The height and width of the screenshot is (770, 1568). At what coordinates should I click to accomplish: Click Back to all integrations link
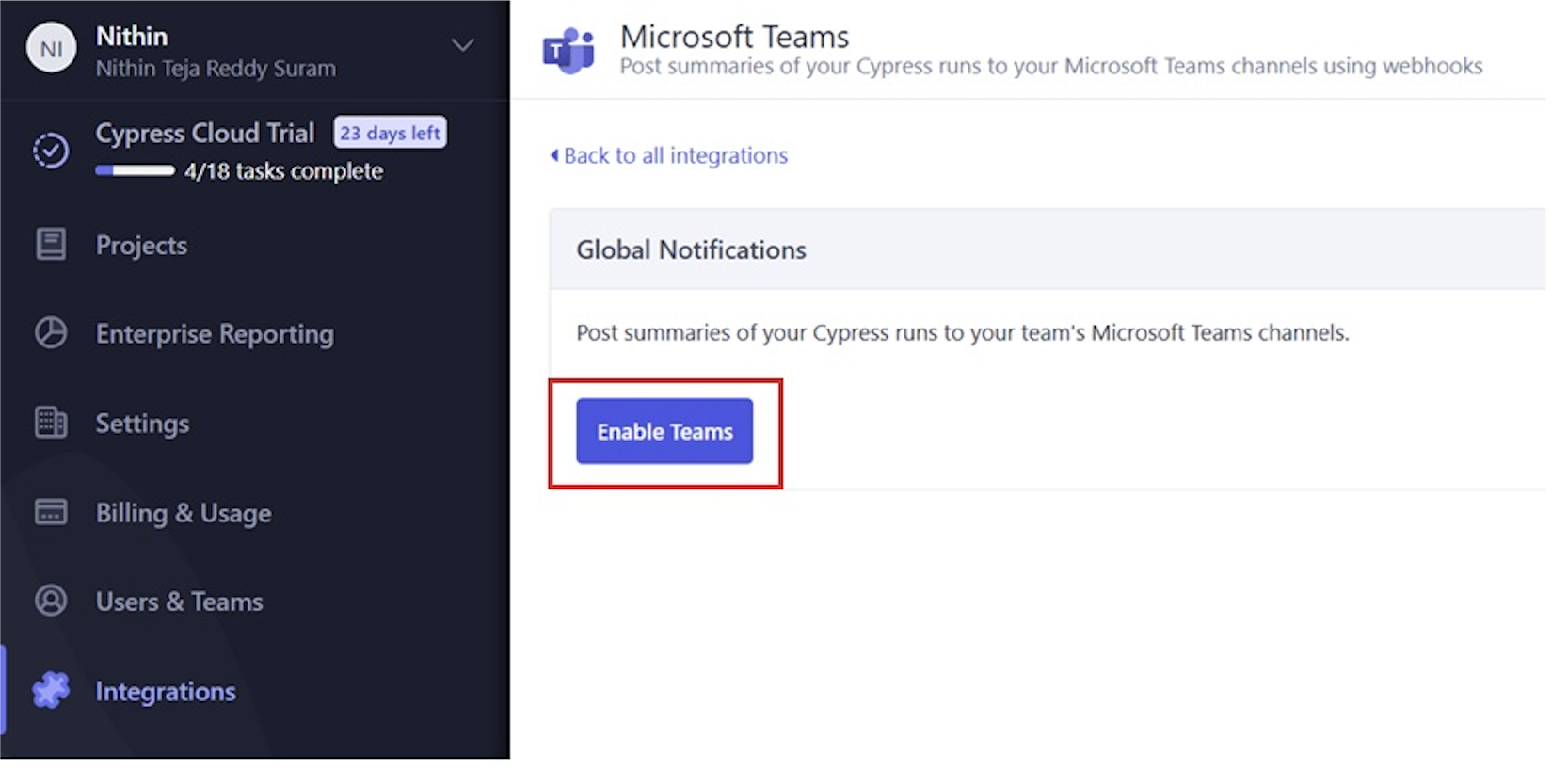point(669,155)
